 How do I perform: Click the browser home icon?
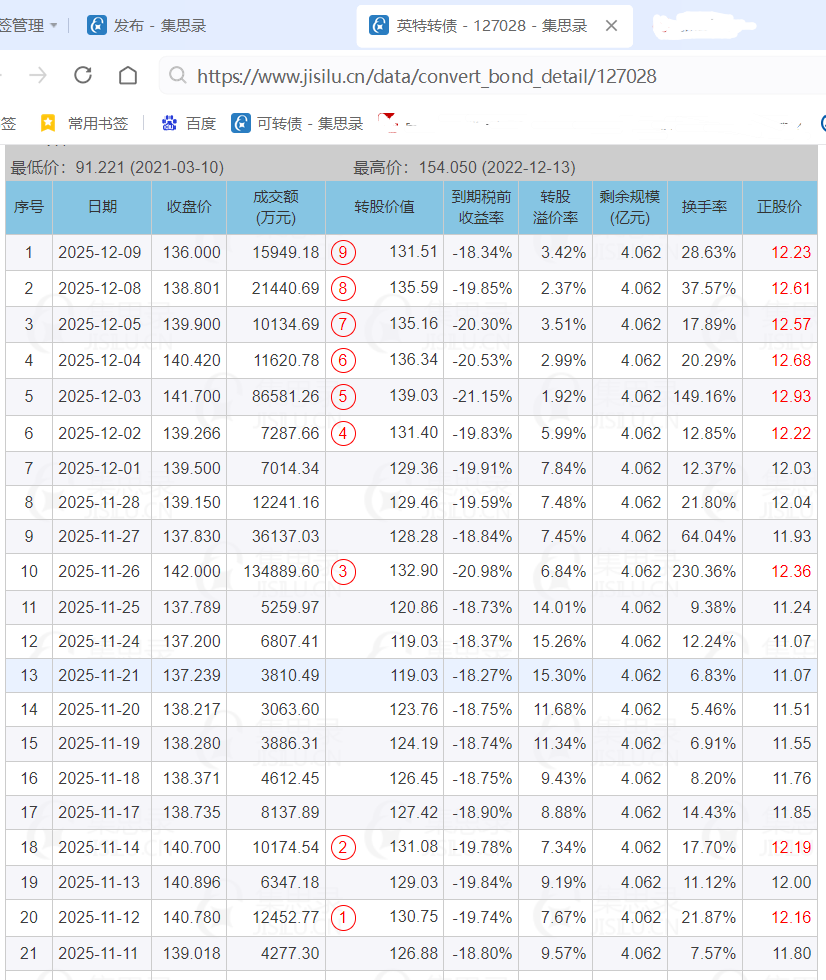[128, 76]
